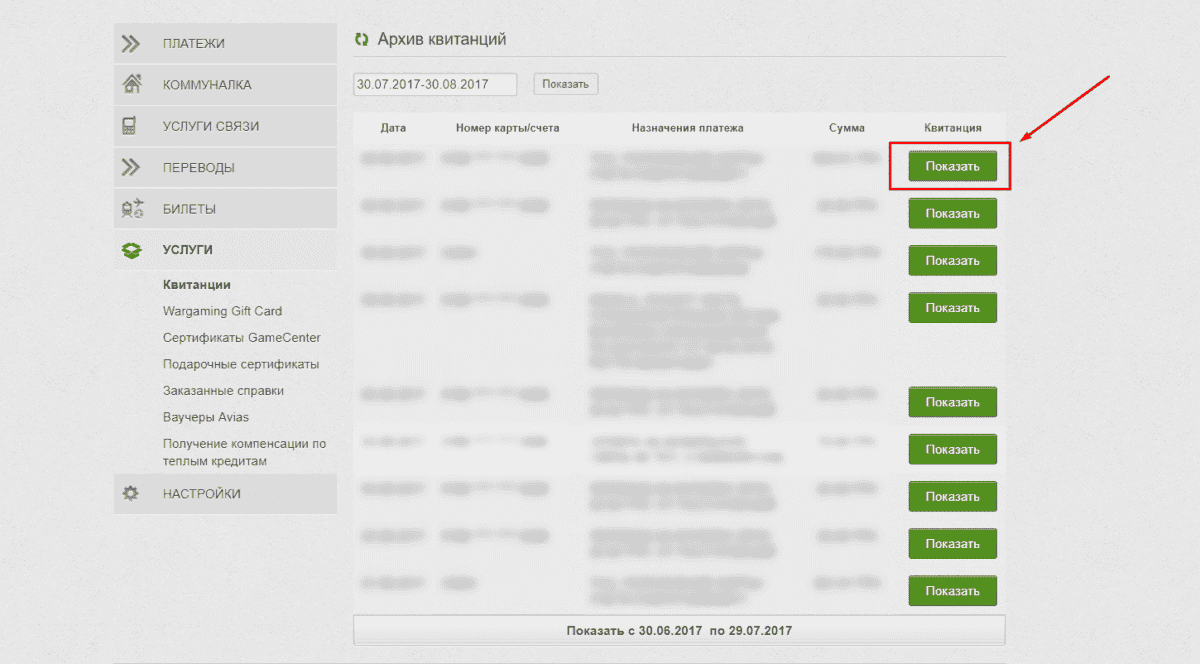
Task: Expand the Настройки section
Action: tap(201, 494)
